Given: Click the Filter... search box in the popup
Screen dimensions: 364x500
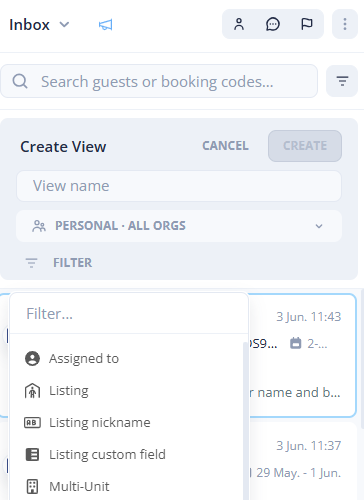Looking at the screenshot, I should click(x=129, y=314).
